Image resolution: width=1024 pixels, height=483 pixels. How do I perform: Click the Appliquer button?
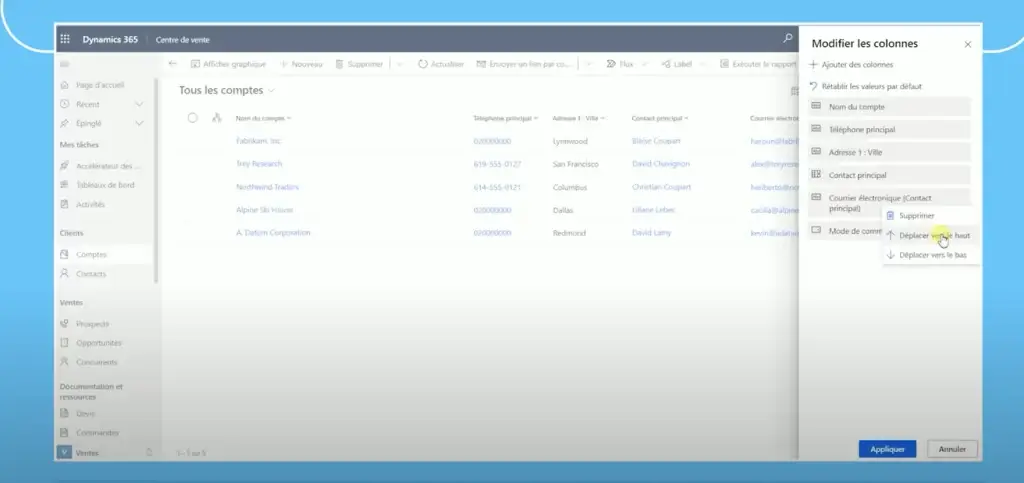(887, 449)
